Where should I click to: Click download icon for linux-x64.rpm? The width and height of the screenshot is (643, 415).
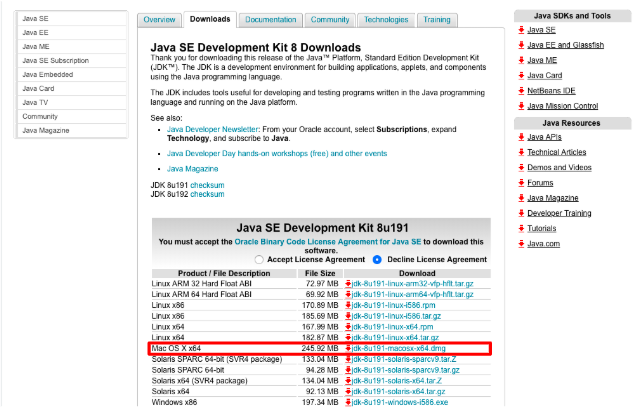coord(348,327)
